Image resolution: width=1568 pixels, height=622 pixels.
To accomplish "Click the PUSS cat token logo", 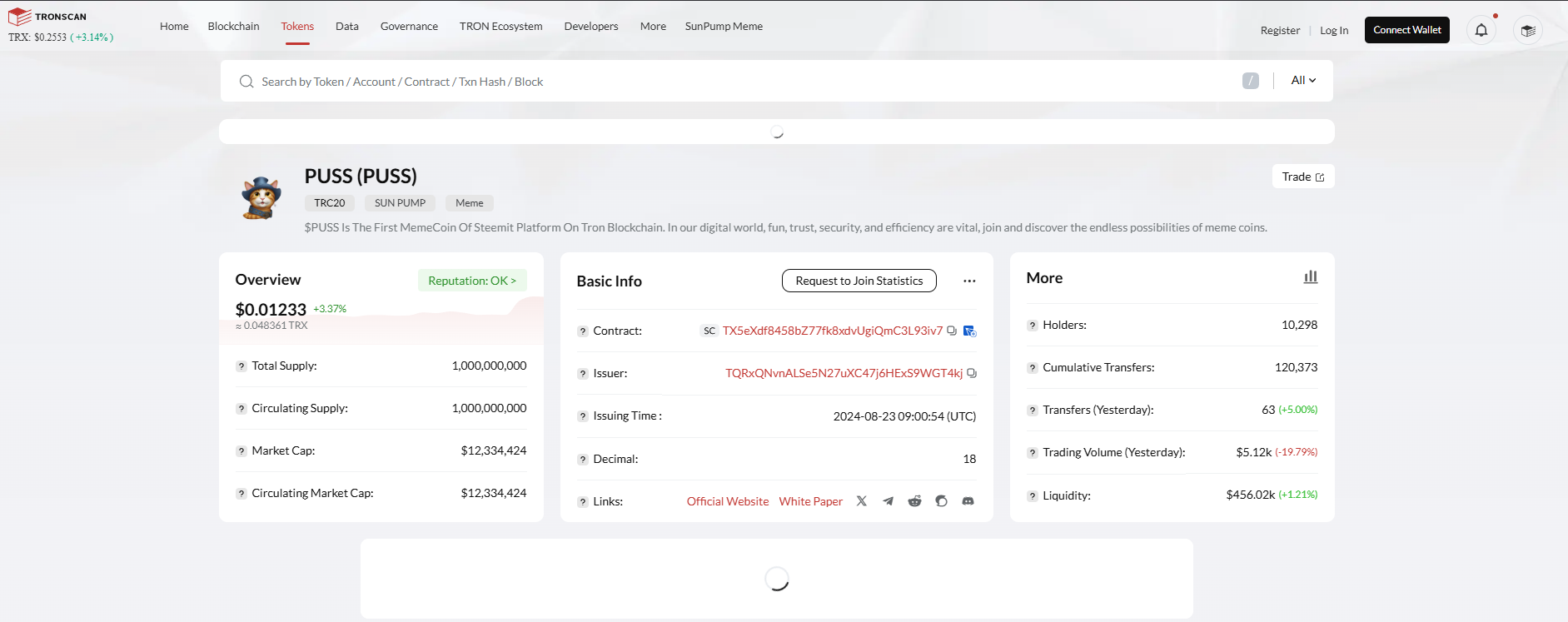I will click(261, 198).
